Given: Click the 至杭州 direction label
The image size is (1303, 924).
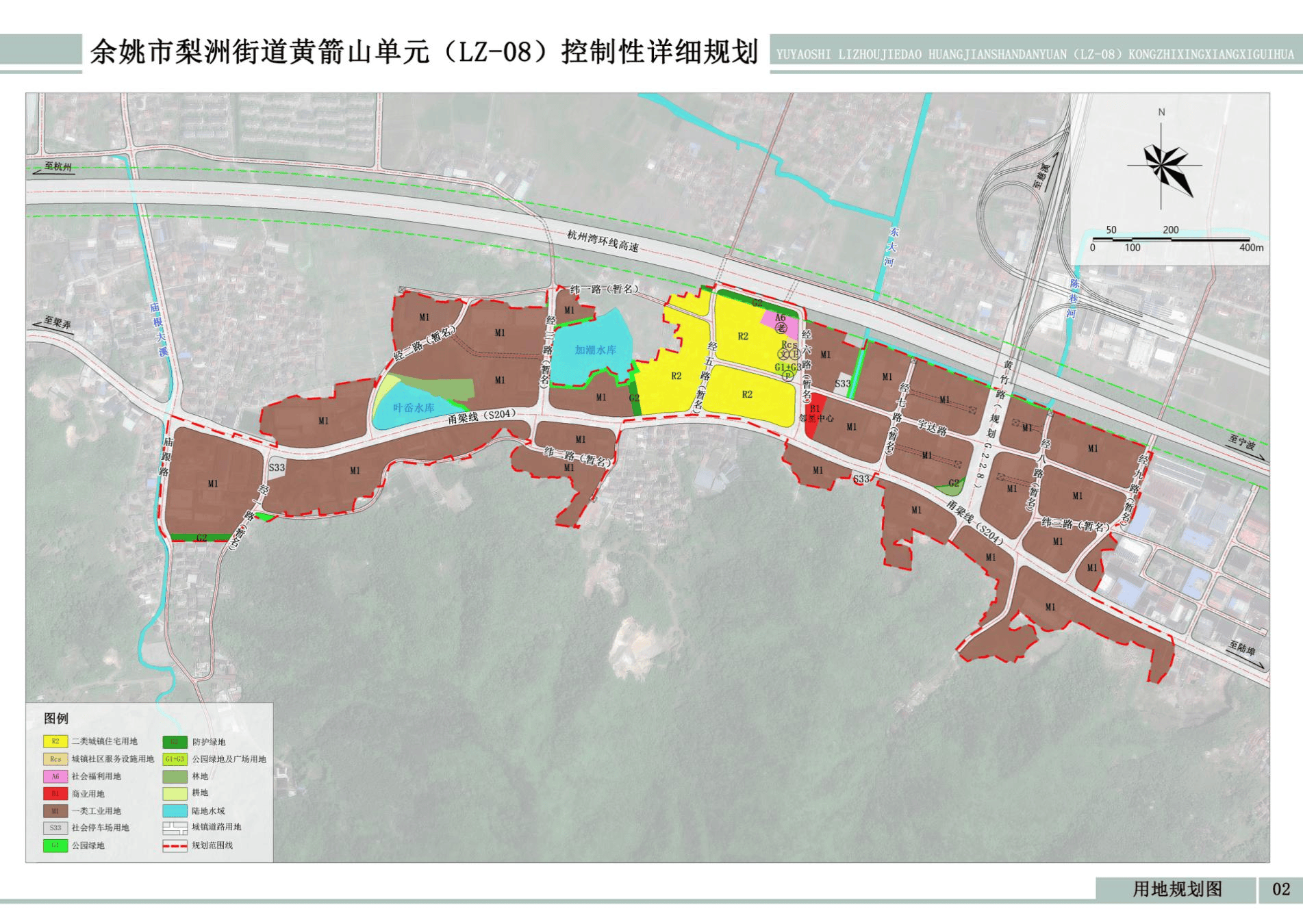Looking at the screenshot, I should click(x=58, y=166).
